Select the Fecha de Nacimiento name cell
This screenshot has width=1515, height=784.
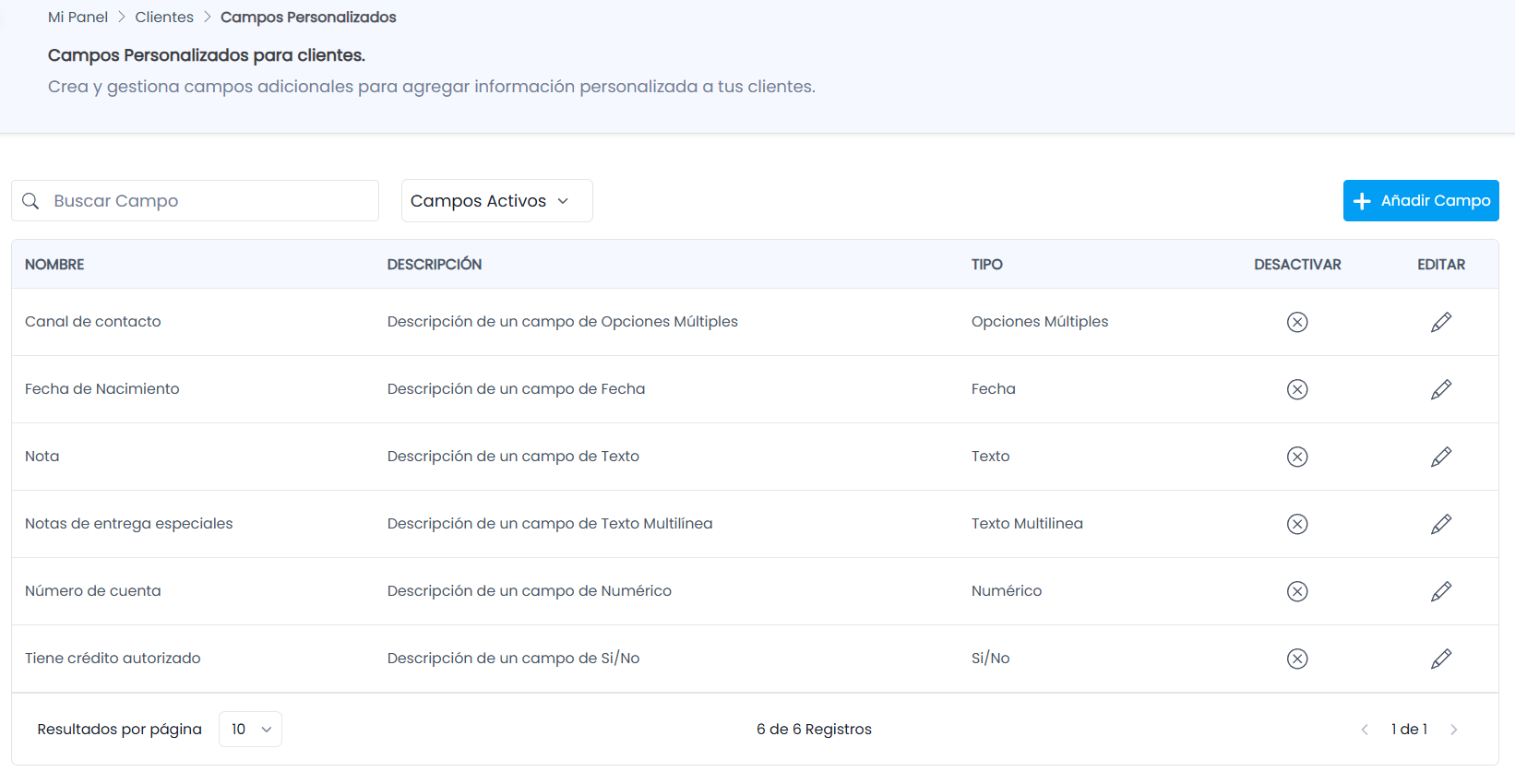coord(102,389)
